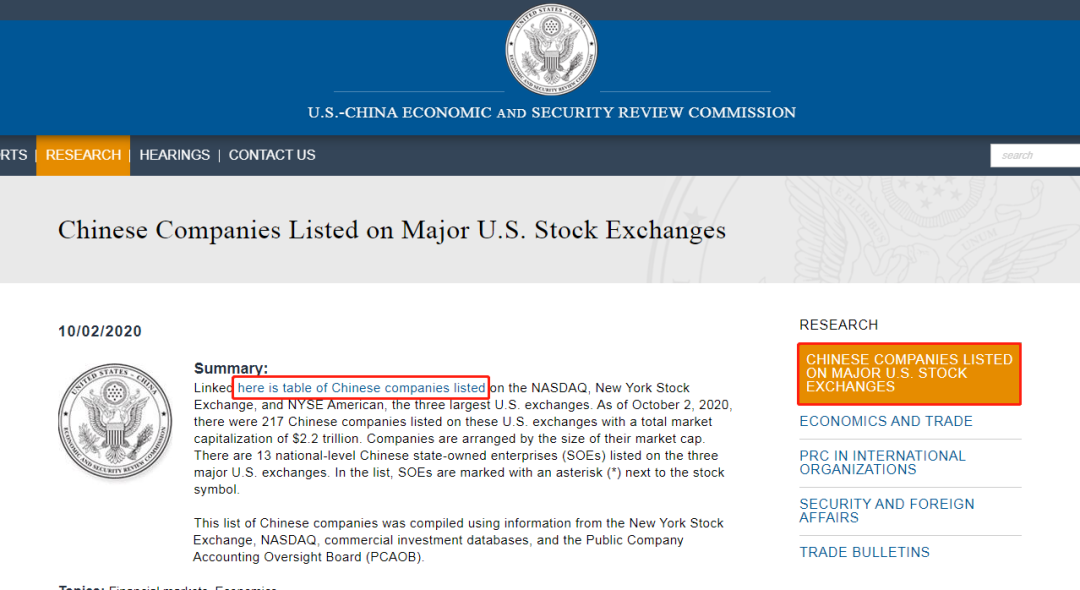Click the partially visible RTS menu item
The image size is (1080, 590).
pyautogui.click(x=14, y=155)
